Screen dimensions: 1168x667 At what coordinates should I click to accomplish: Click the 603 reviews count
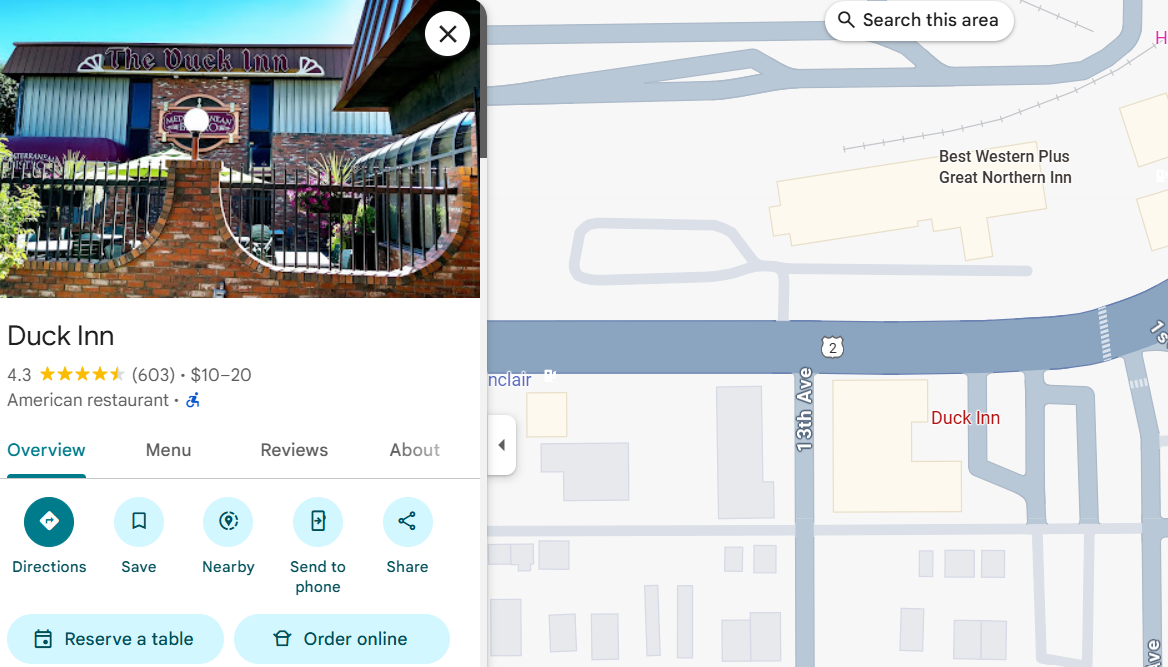(153, 375)
